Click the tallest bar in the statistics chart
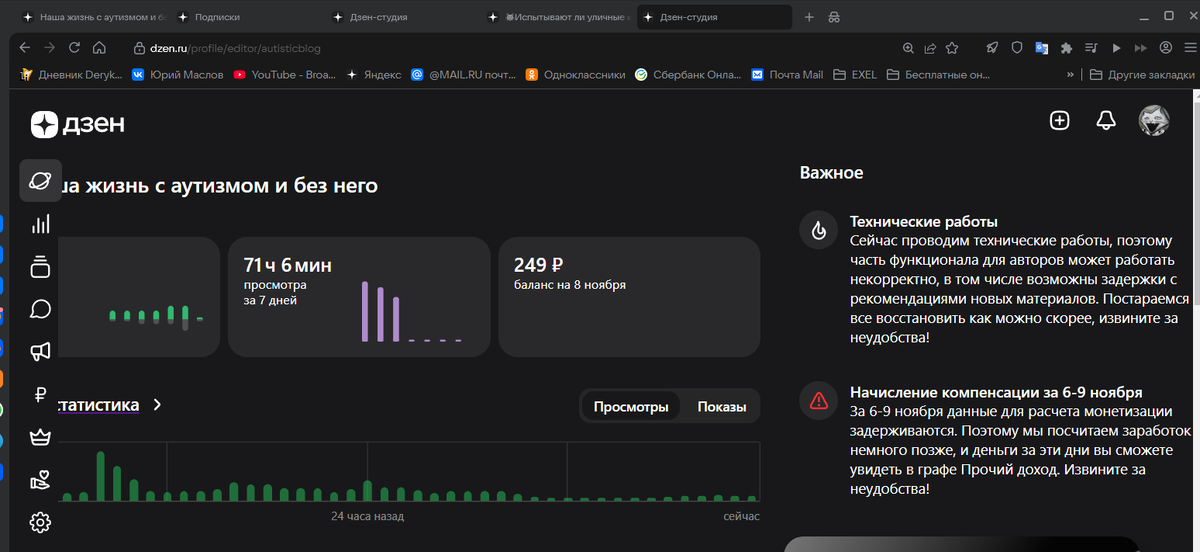The width and height of the screenshot is (1200, 552). (x=100, y=476)
